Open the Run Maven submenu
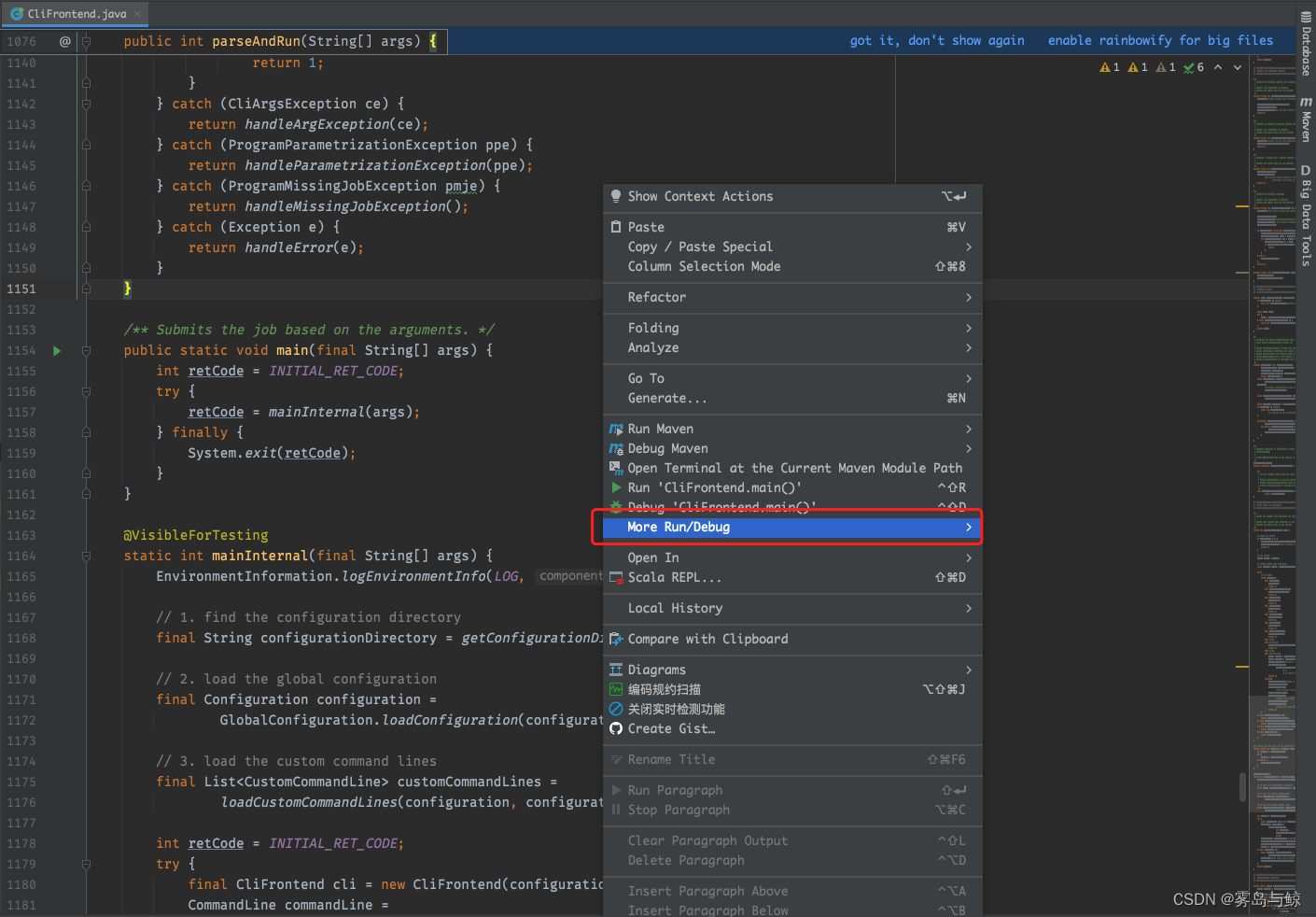1316x917 pixels. point(792,429)
